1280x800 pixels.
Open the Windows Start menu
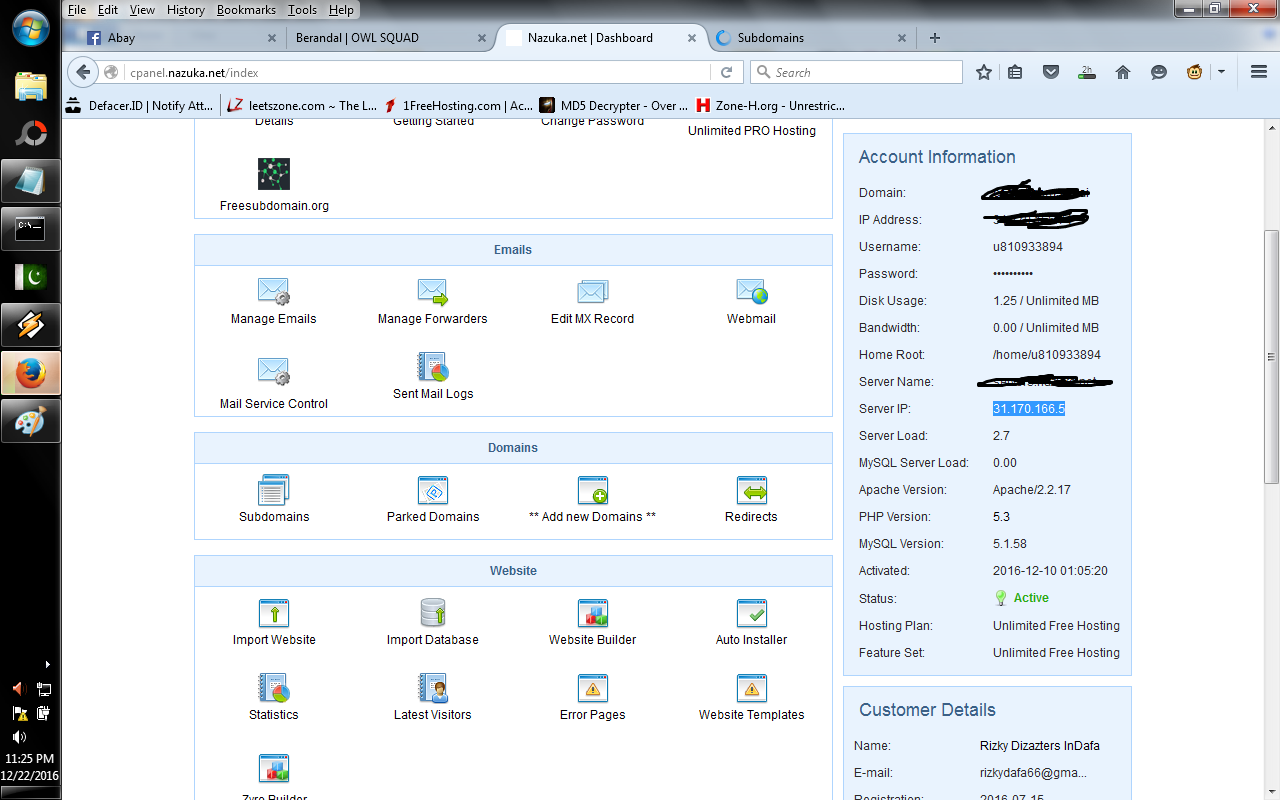coord(30,27)
